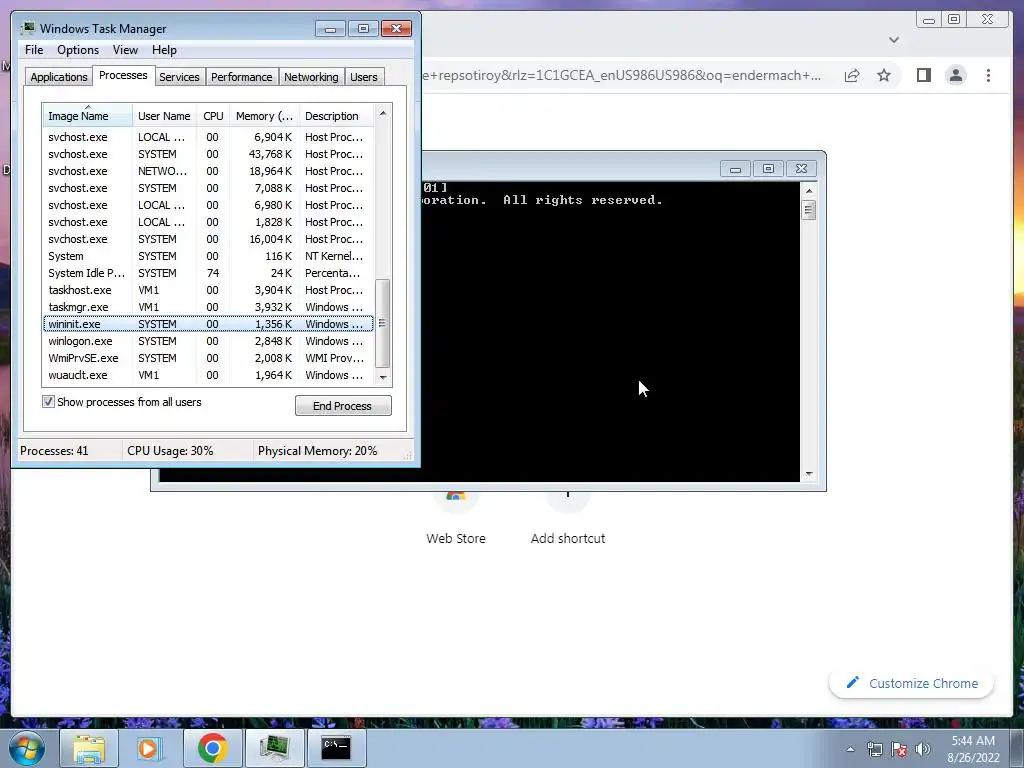Toggle Show processes from all users
The image size is (1024, 768).
tap(48, 402)
